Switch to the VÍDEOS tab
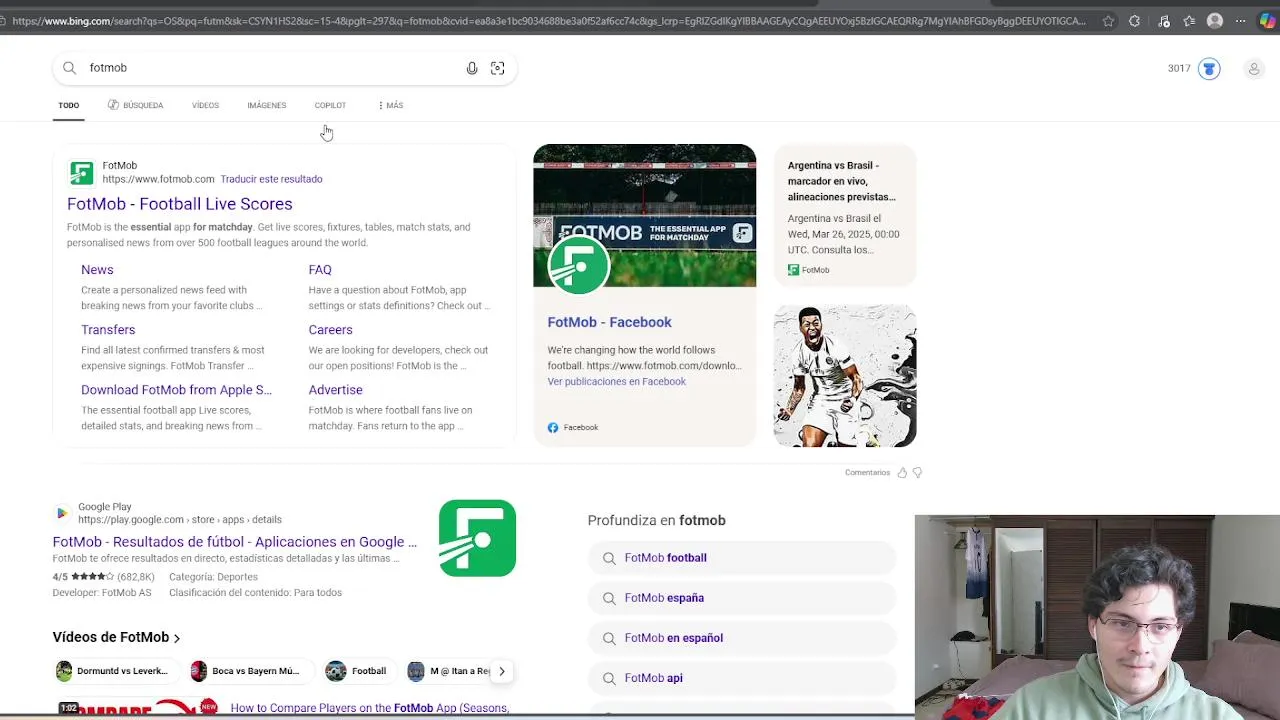 click(x=205, y=105)
